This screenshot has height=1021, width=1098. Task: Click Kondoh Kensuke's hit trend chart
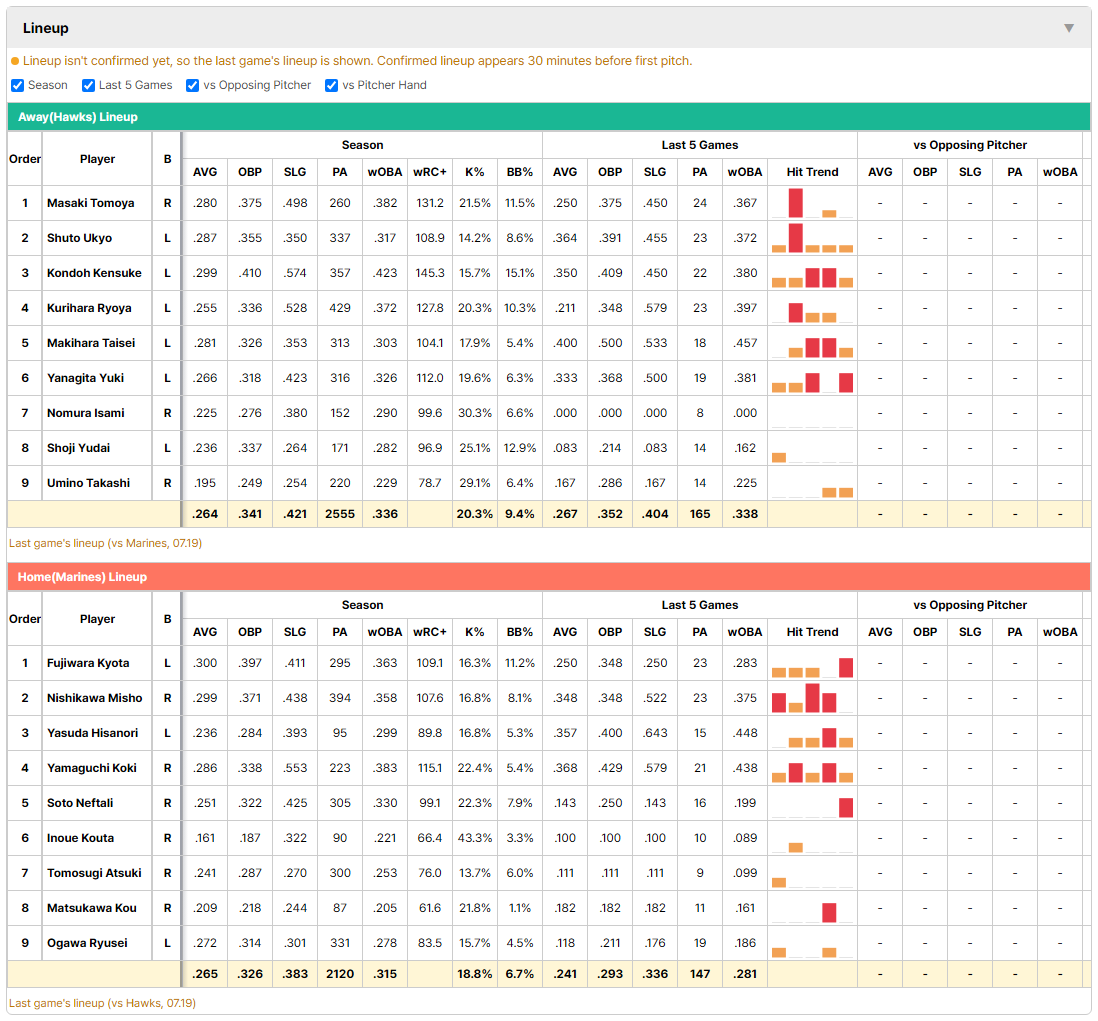point(812,273)
